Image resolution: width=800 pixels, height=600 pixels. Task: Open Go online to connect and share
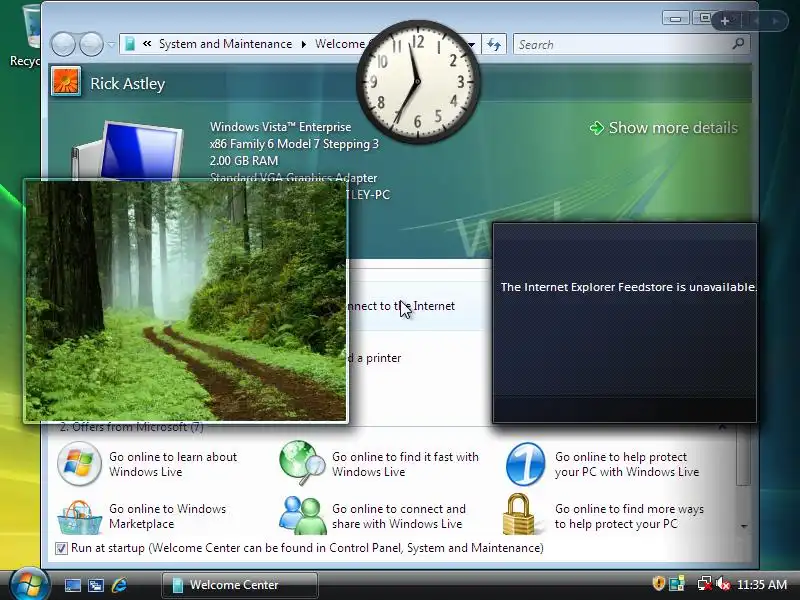(x=398, y=516)
